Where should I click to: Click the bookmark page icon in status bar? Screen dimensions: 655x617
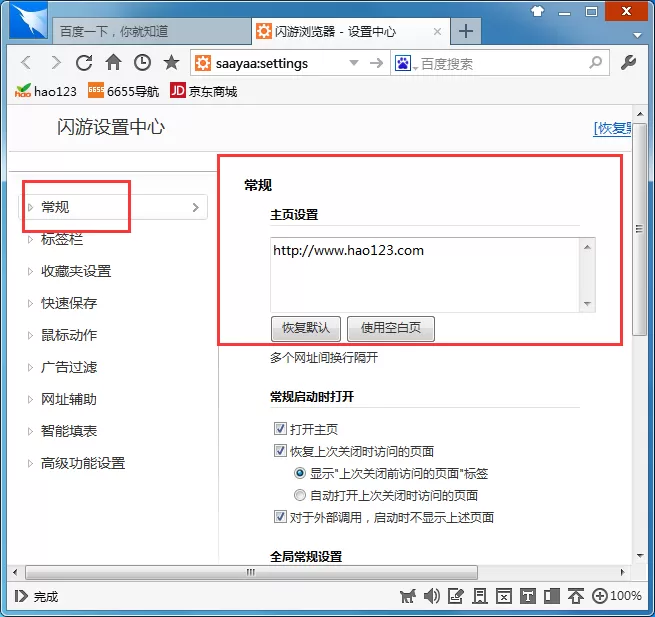point(480,596)
